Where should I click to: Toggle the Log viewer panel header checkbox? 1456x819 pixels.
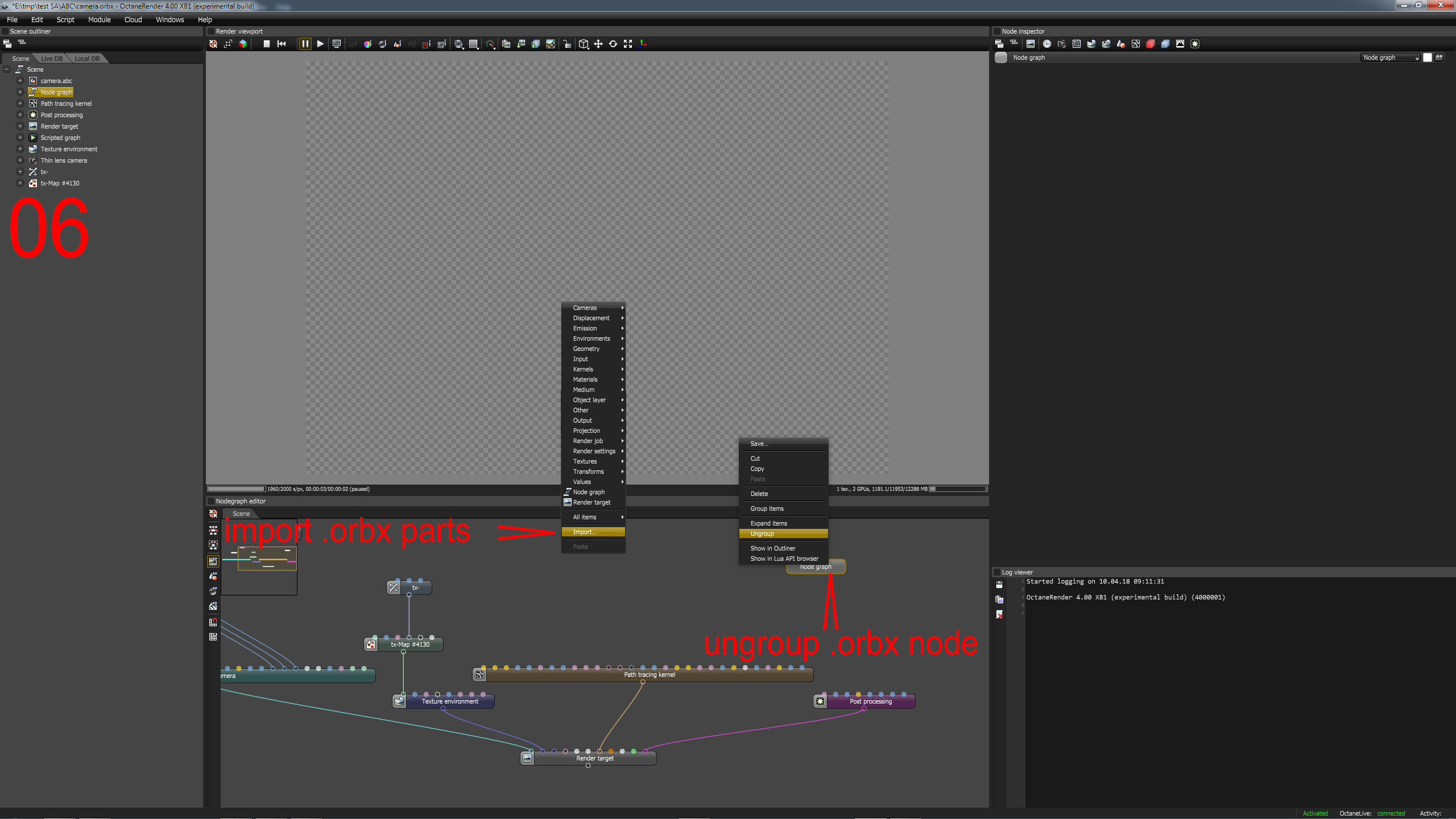pyautogui.click(x=997, y=572)
